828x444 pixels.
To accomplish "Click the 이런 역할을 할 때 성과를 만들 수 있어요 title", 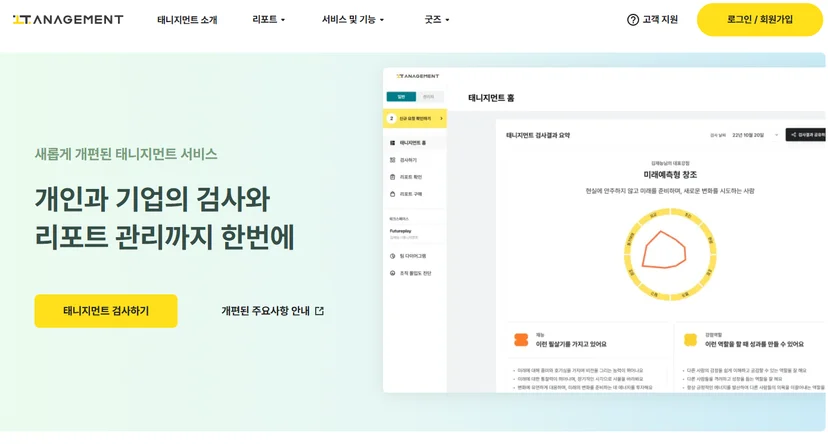I will pyautogui.click(x=754, y=344).
